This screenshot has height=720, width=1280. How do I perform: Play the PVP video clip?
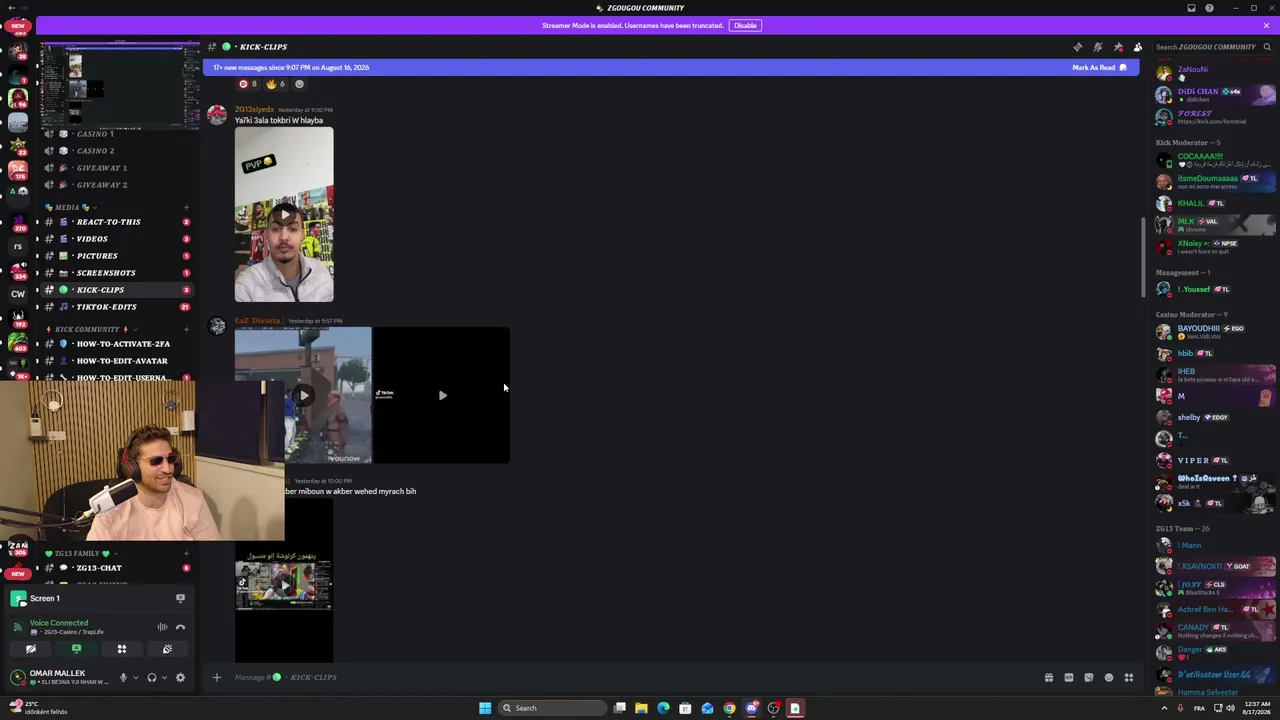284,214
